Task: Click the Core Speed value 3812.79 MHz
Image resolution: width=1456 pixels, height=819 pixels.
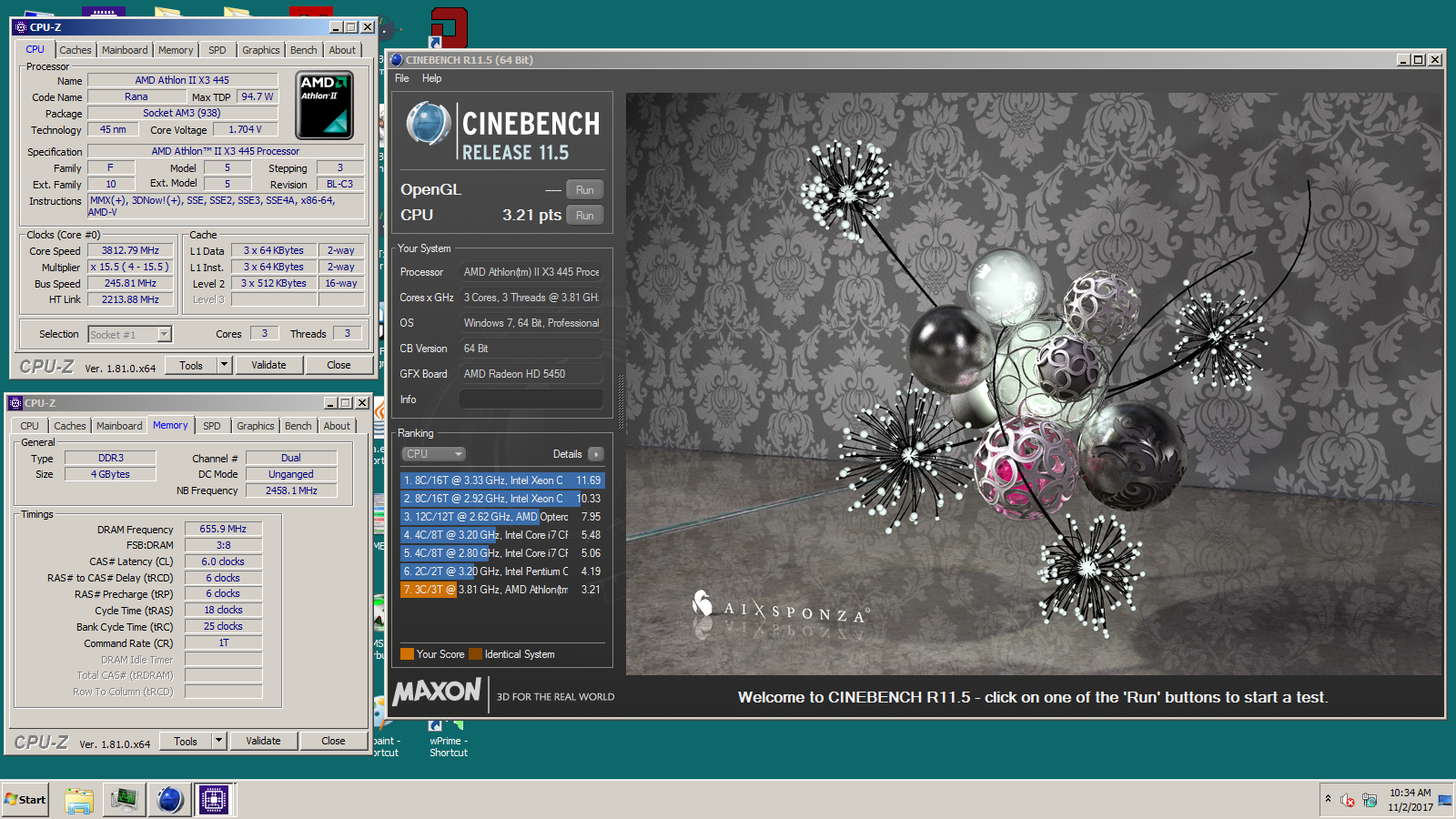Action: click(x=130, y=250)
